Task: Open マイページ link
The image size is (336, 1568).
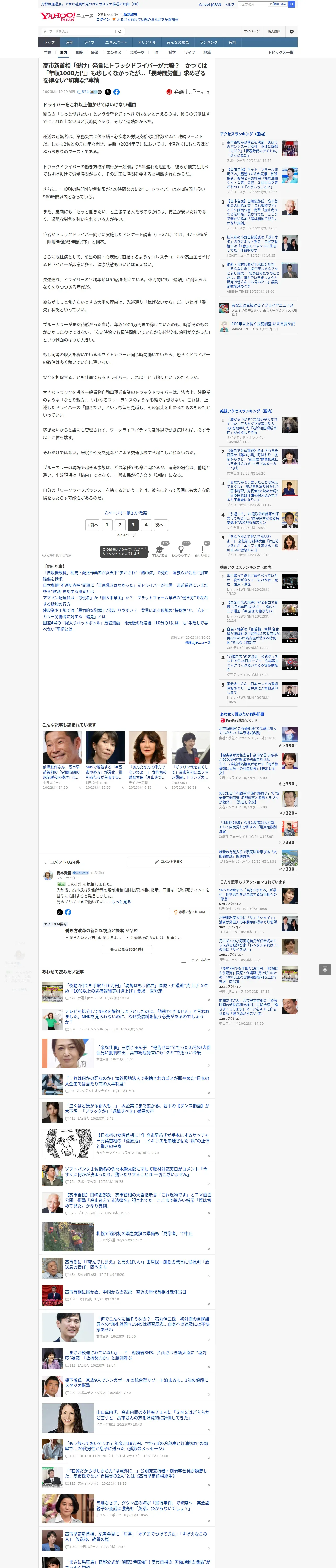Action: pyautogui.click(x=251, y=32)
